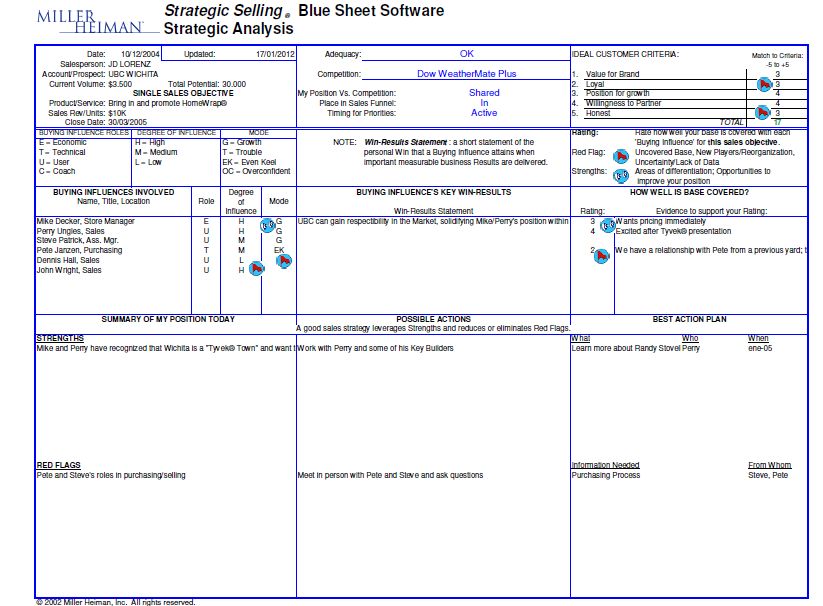Click strengths text about Mike and Perry
Viewport: 823px width, 606px height.
click(166, 348)
